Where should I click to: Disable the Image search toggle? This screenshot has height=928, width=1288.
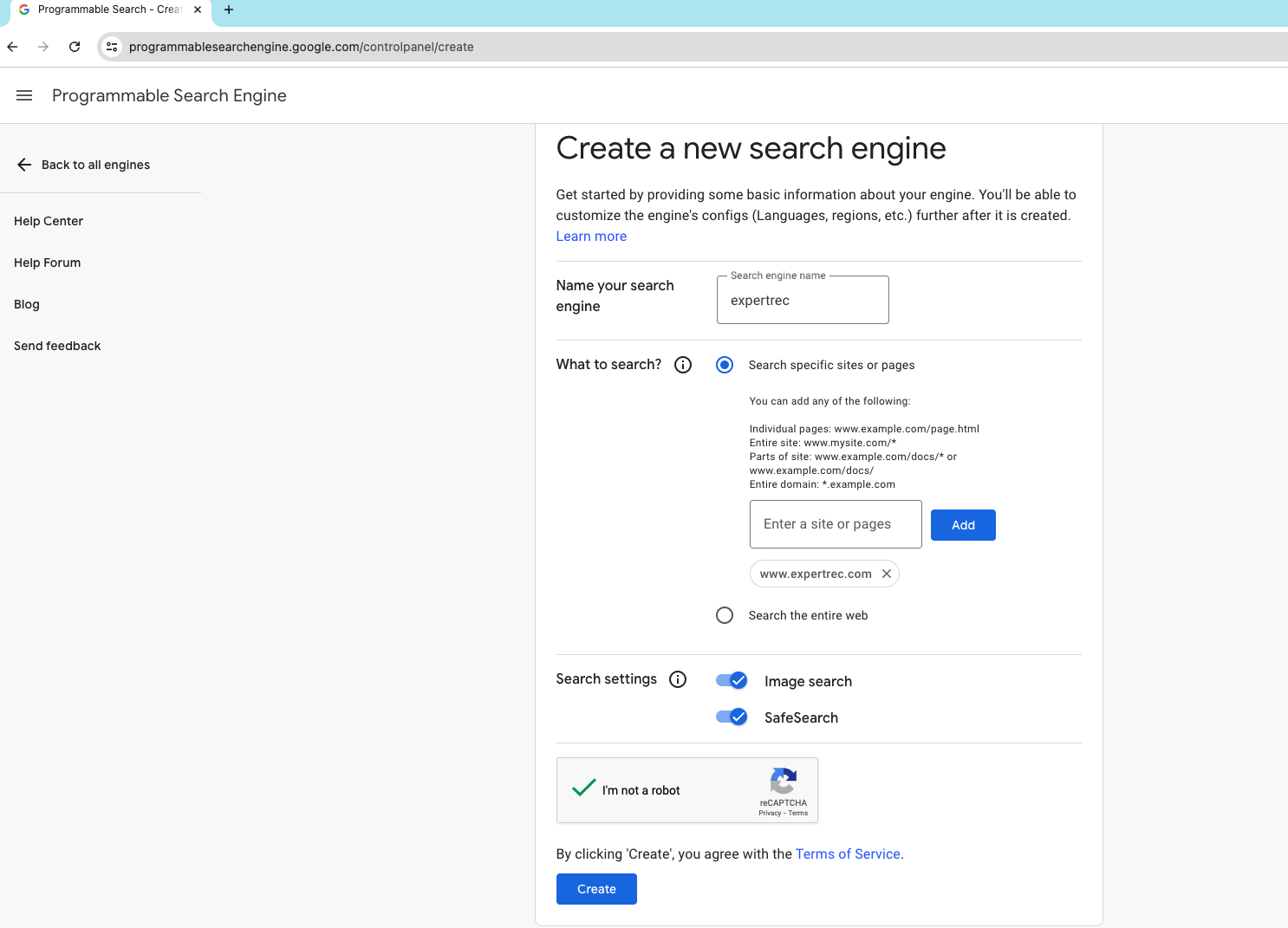point(731,680)
